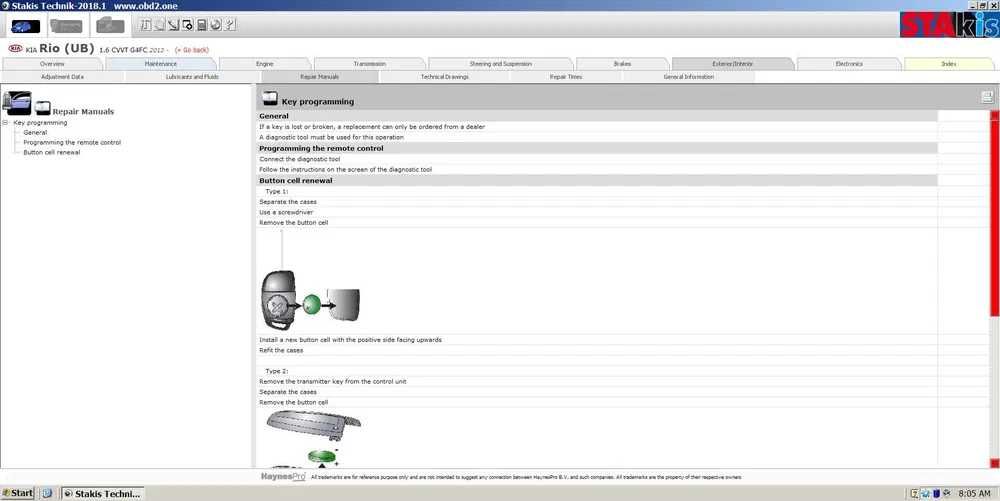Click the Stakis logo at top right
1000x501 pixels.
click(950, 24)
